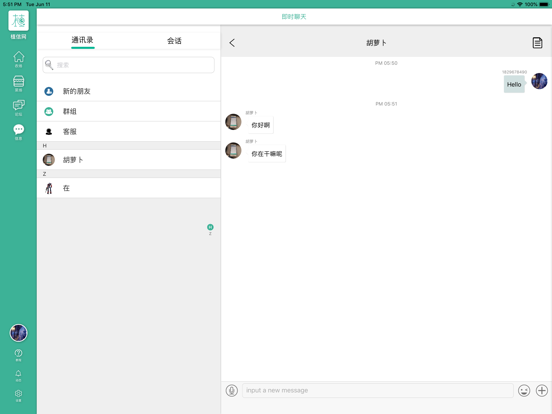Click the Z section header in contacts
The image size is (552, 414).
click(128, 174)
